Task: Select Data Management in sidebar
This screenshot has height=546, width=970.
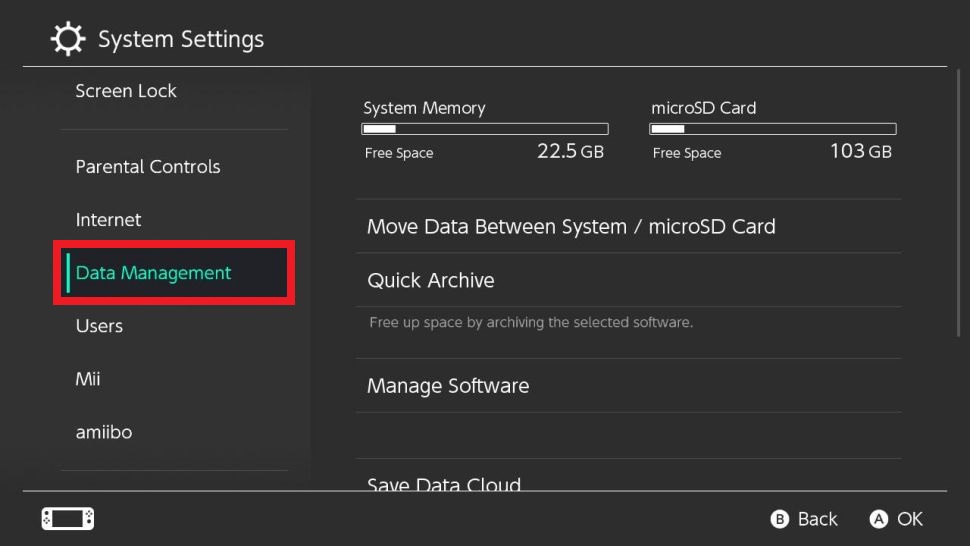Action: click(174, 273)
